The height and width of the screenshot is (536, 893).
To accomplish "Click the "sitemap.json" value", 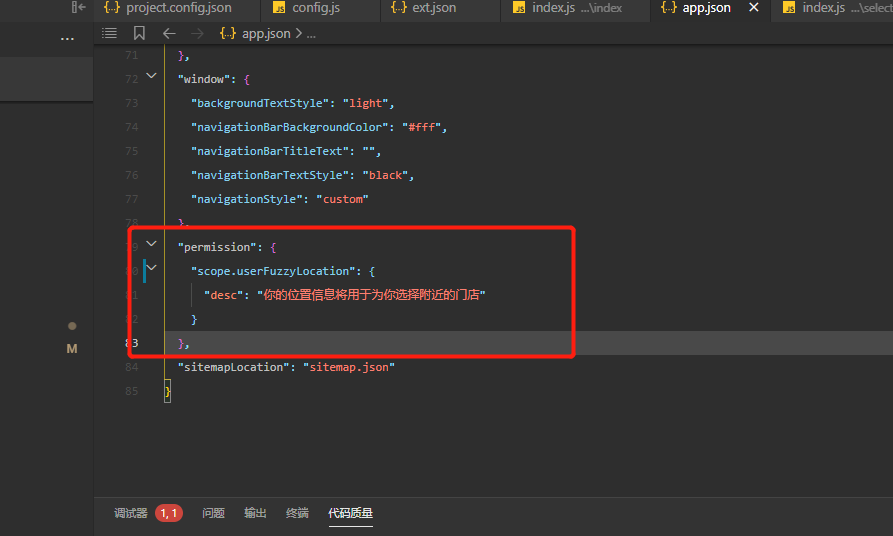I will point(349,367).
